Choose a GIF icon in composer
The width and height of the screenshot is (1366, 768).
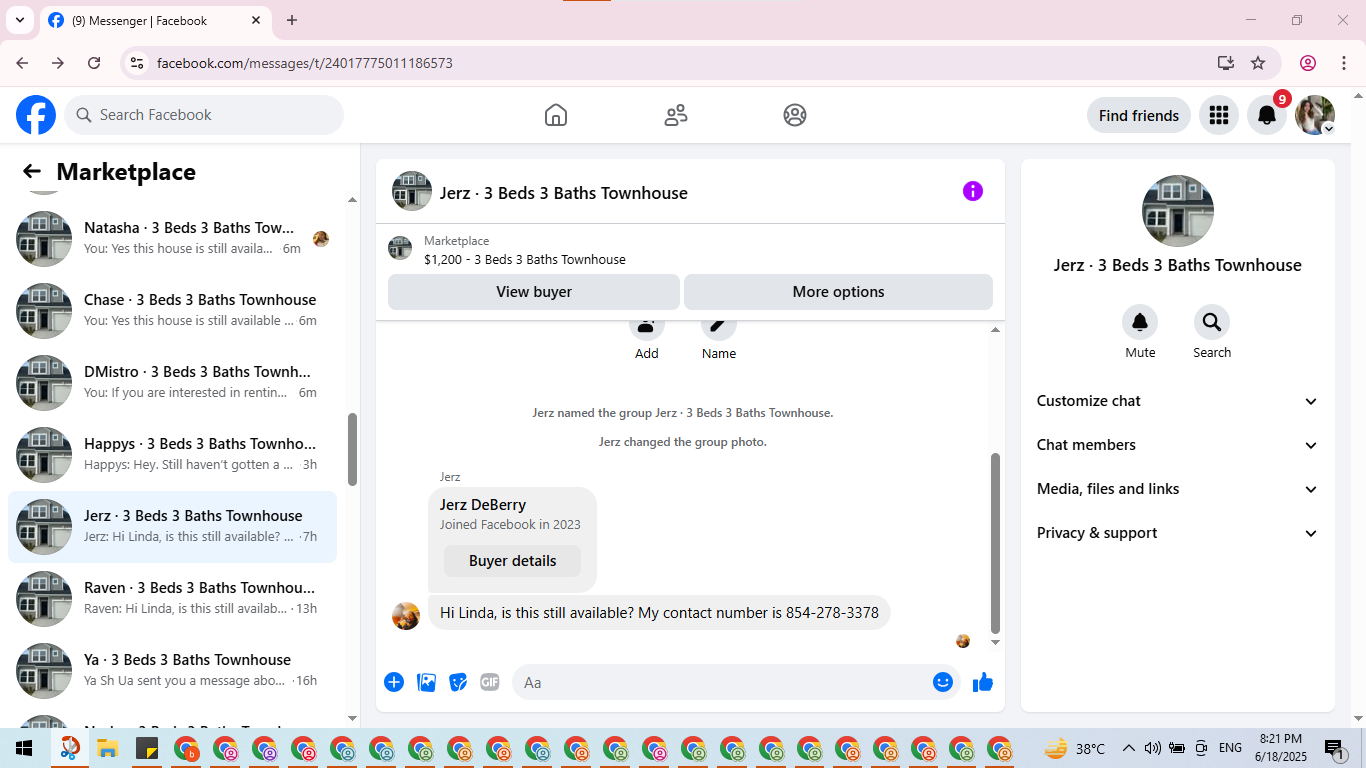[x=490, y=682]
